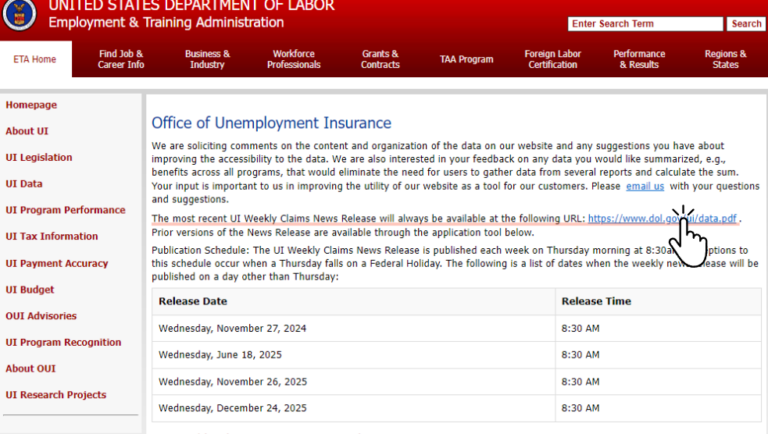Image resolution: width=768 pixels, height=434 pixels.
Task: Navigate to OUI Advisories
Action: pyautogui.click(x=41, y=316)
